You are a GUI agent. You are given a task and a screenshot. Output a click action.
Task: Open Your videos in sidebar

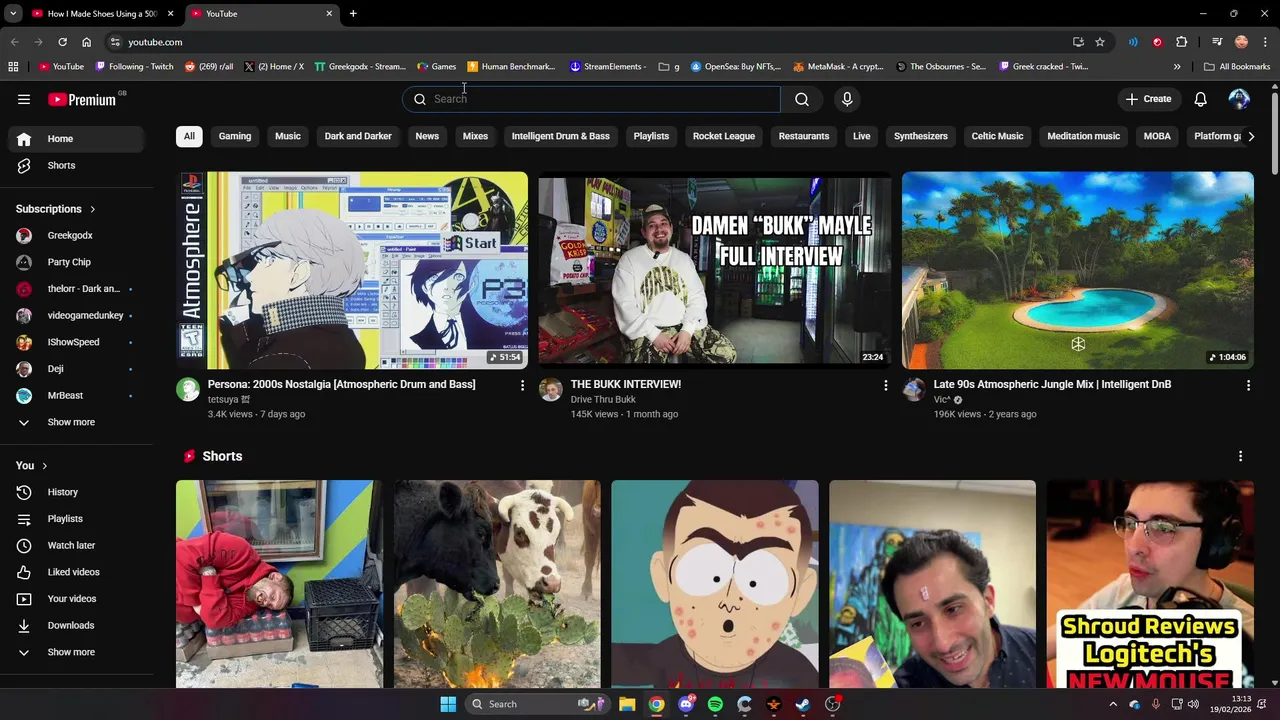click(78, 599)
